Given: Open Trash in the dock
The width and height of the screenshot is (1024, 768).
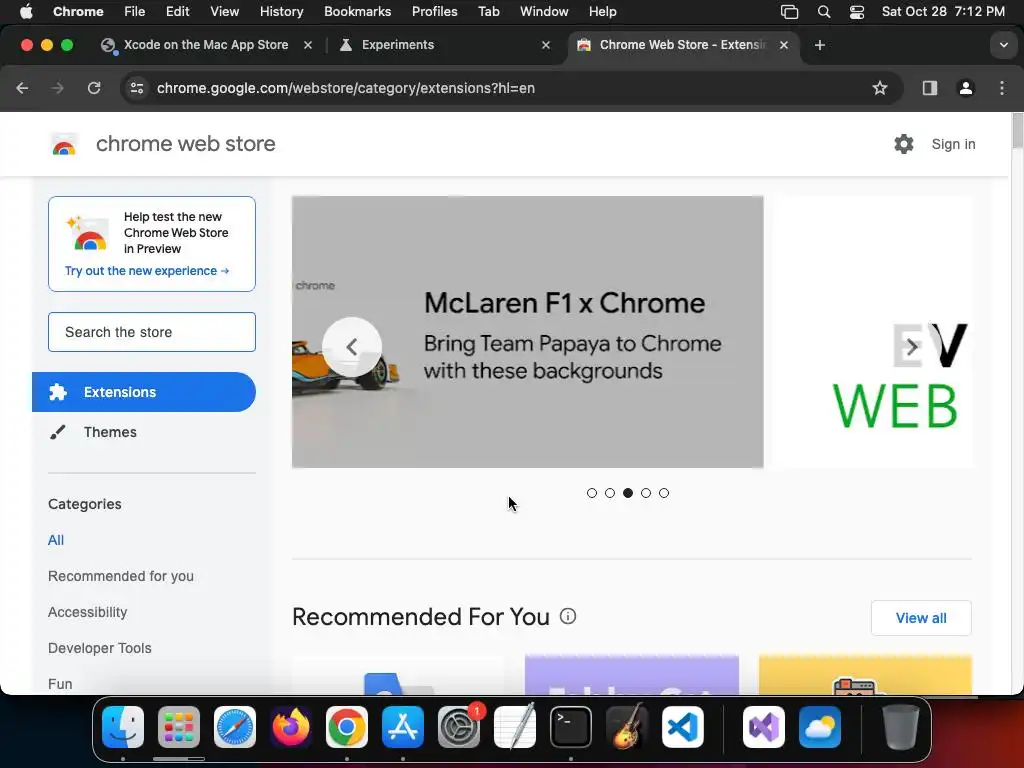Looking at the screenshot, I should 901,727.
